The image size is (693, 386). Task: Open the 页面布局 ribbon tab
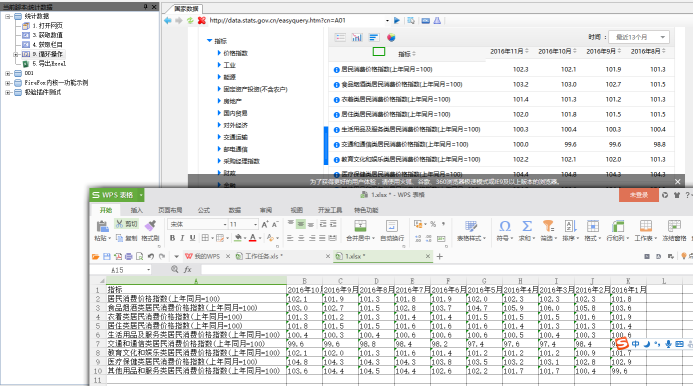170,210
